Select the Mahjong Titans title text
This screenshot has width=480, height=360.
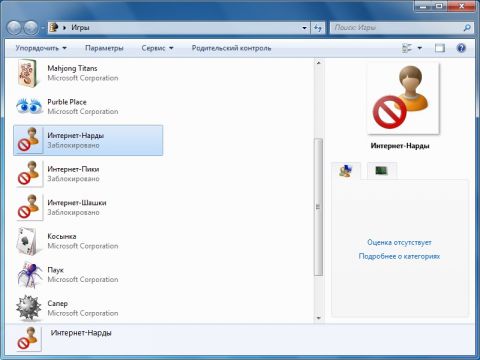click(x=72, y=68)
